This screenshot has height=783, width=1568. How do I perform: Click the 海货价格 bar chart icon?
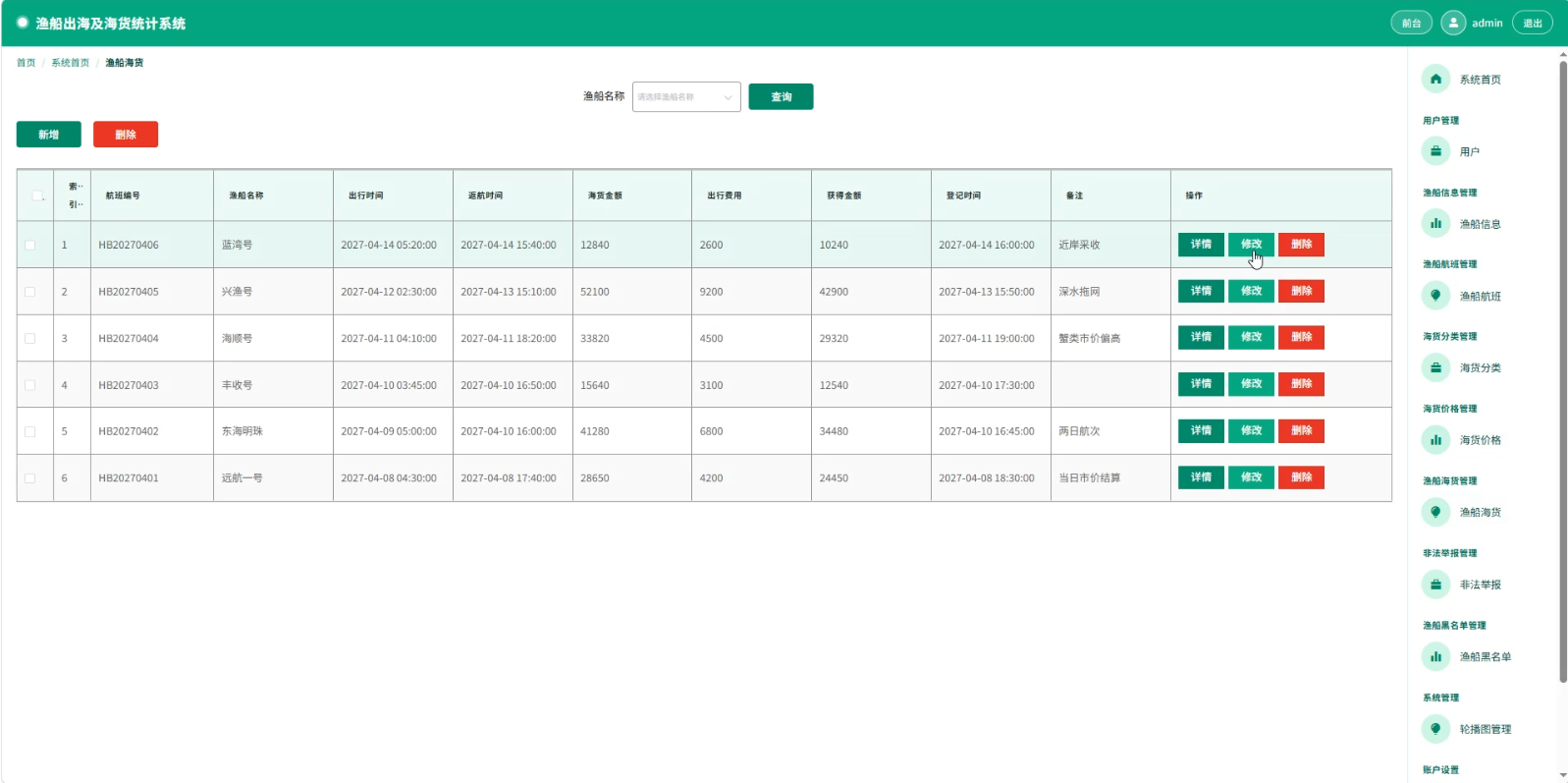point(1435,440)
